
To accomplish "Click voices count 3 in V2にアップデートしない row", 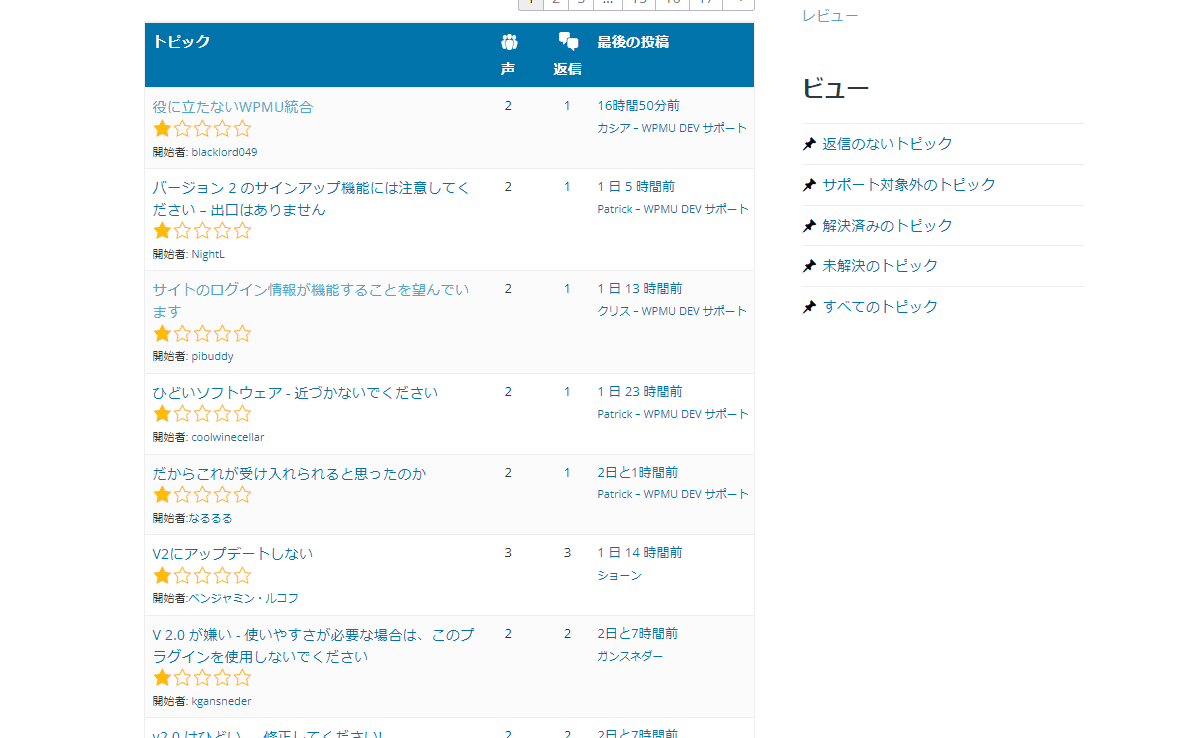I will point(508,553).
